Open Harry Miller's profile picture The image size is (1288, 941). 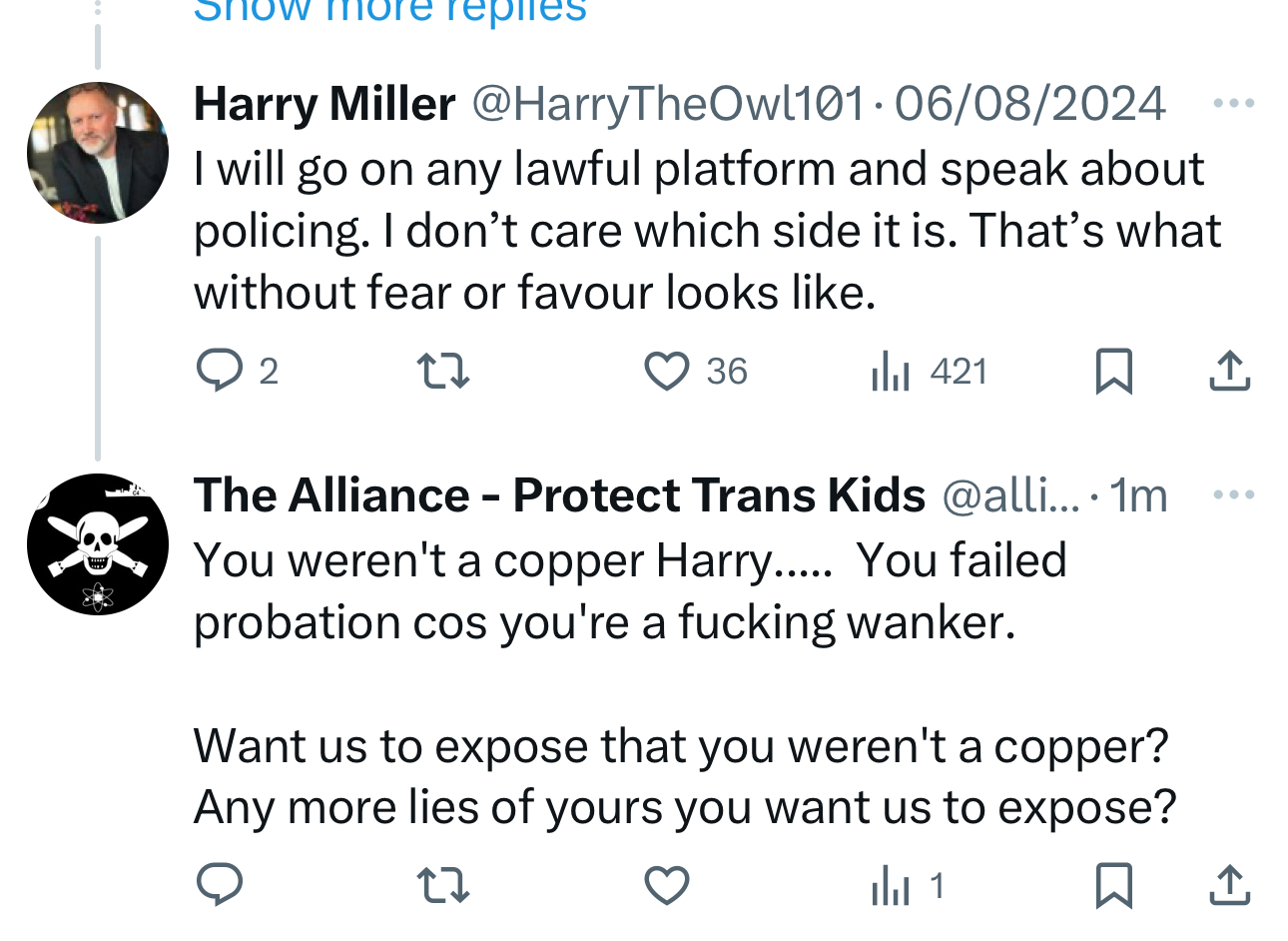[x=98, y=153]
